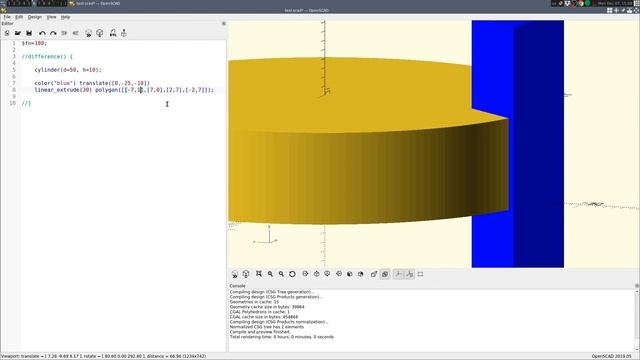This screenshot has width=640, height=360.
Task: Click the Preview icon in viewport toolbar
Action: pos(235,274)
